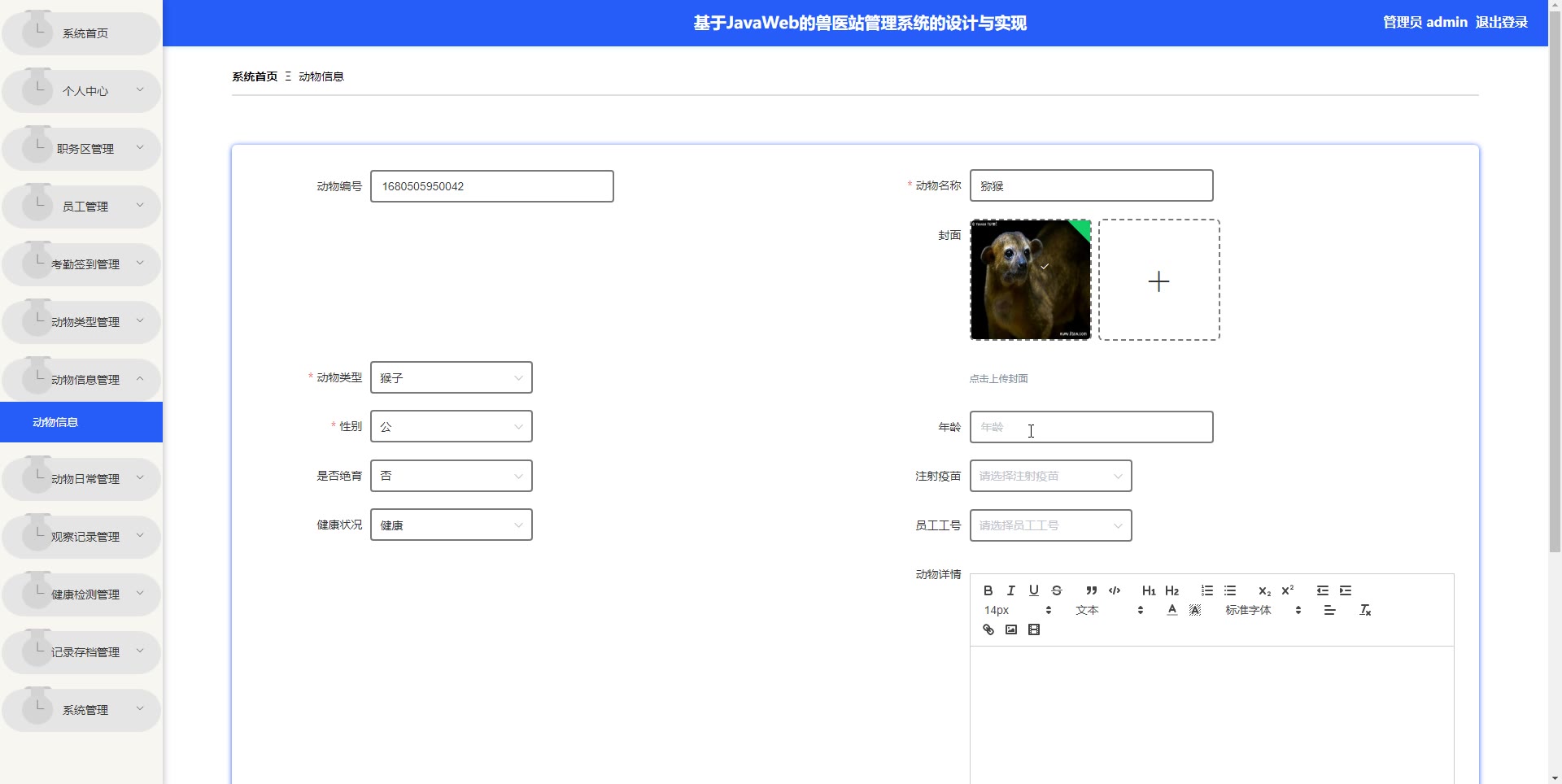The height and width of the screenshot is (784, 1562).
Task: Focus the 动物名称 input field
Action: point(1091,185)
